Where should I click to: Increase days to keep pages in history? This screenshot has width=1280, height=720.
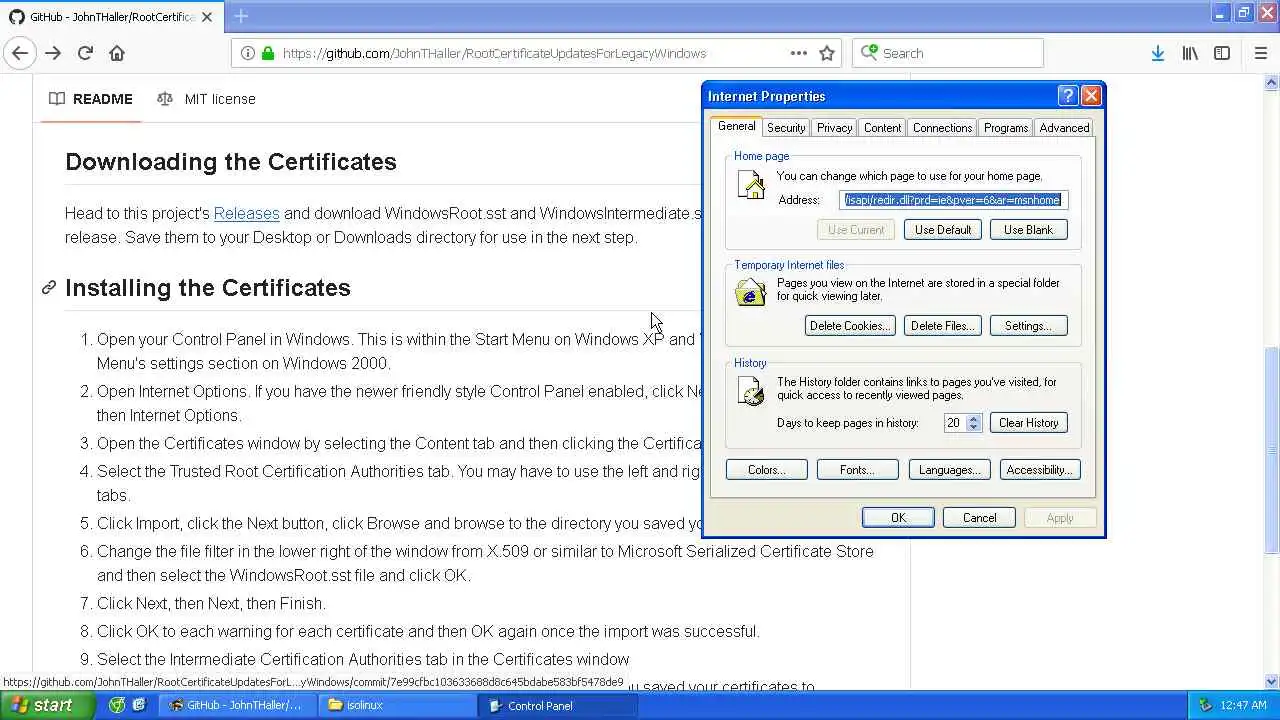[x=974, y=418]
